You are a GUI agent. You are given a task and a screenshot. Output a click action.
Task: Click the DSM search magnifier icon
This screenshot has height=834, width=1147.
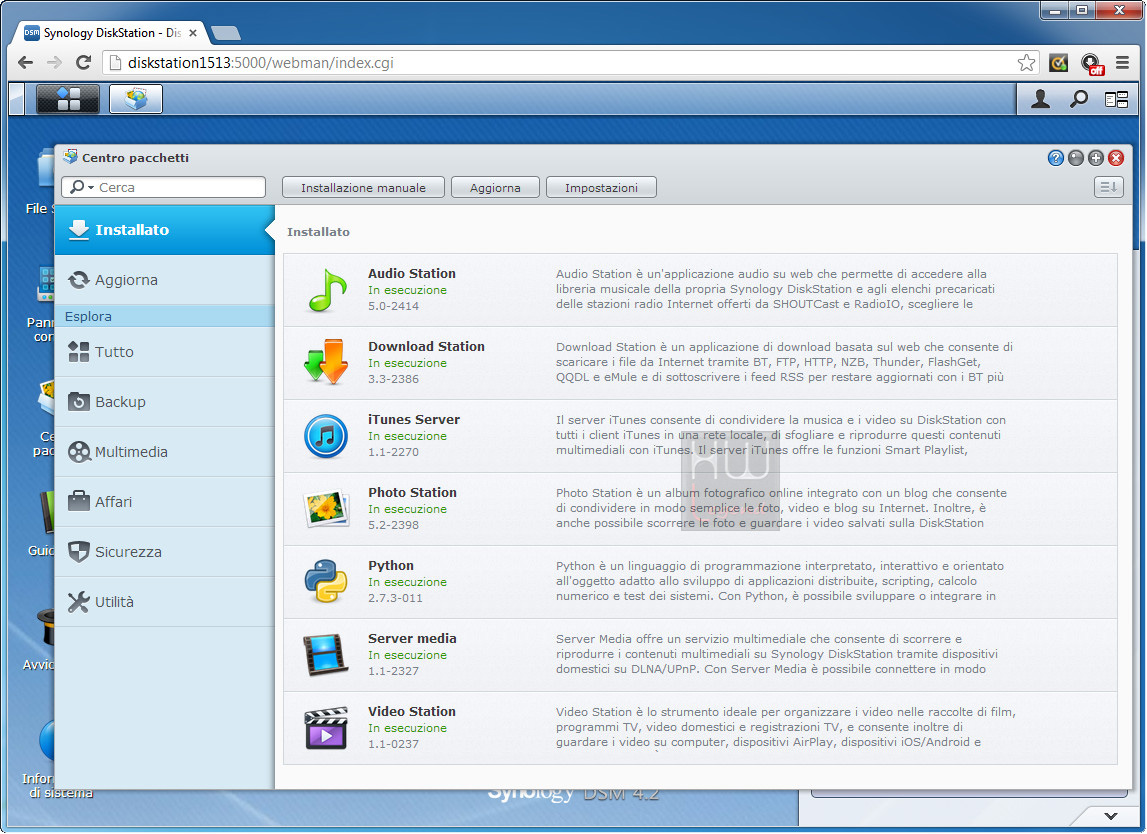tap(1078, 99)
